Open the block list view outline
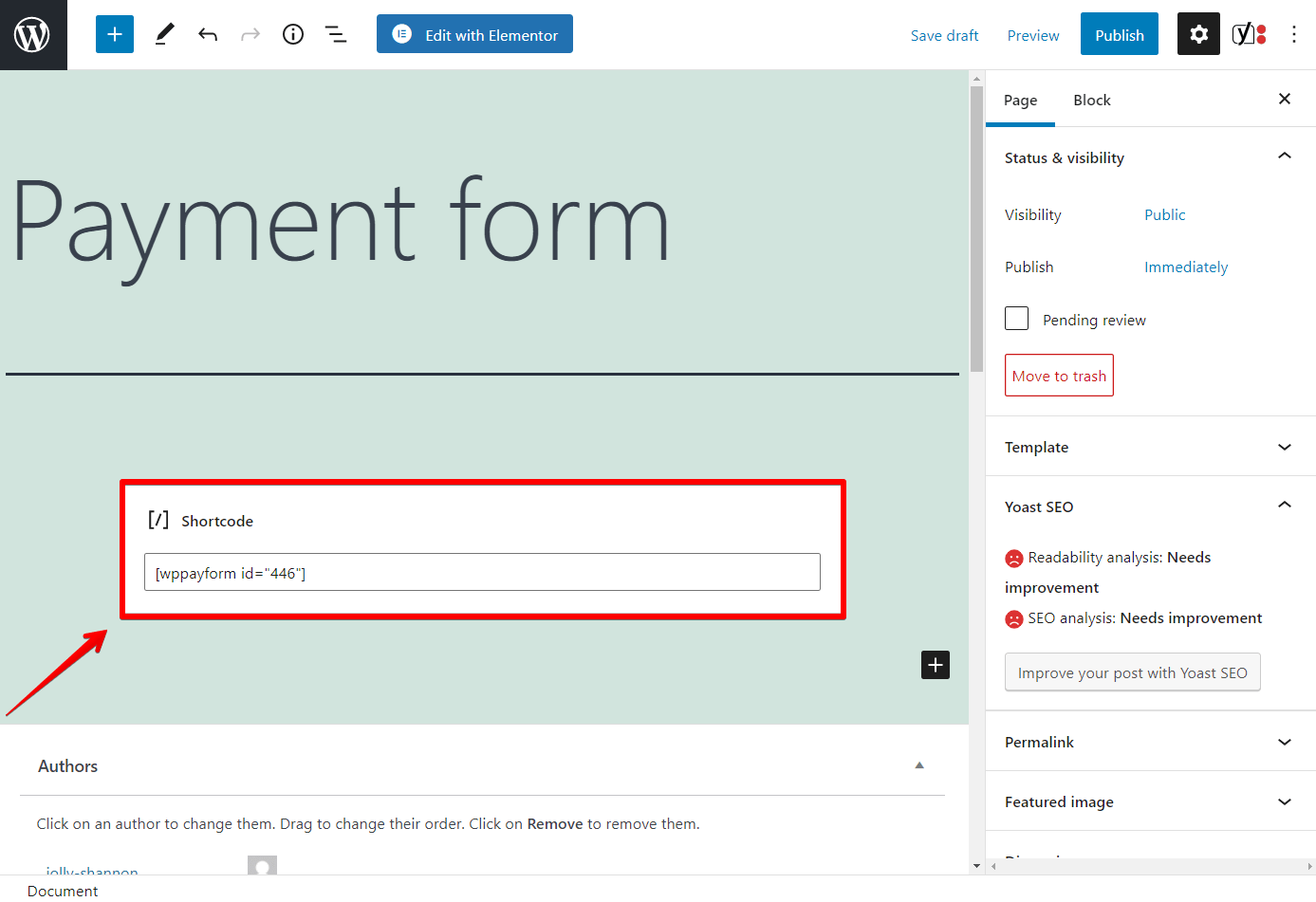Viewport: 1316px width, 902px height. tap(335, 34)
